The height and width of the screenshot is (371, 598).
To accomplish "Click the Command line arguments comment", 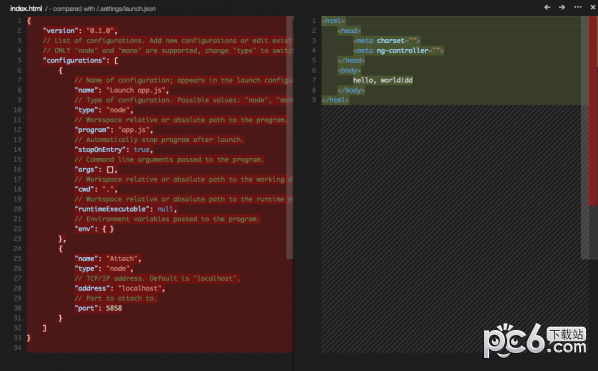I will pyautogui.click(x=169, y=159).
